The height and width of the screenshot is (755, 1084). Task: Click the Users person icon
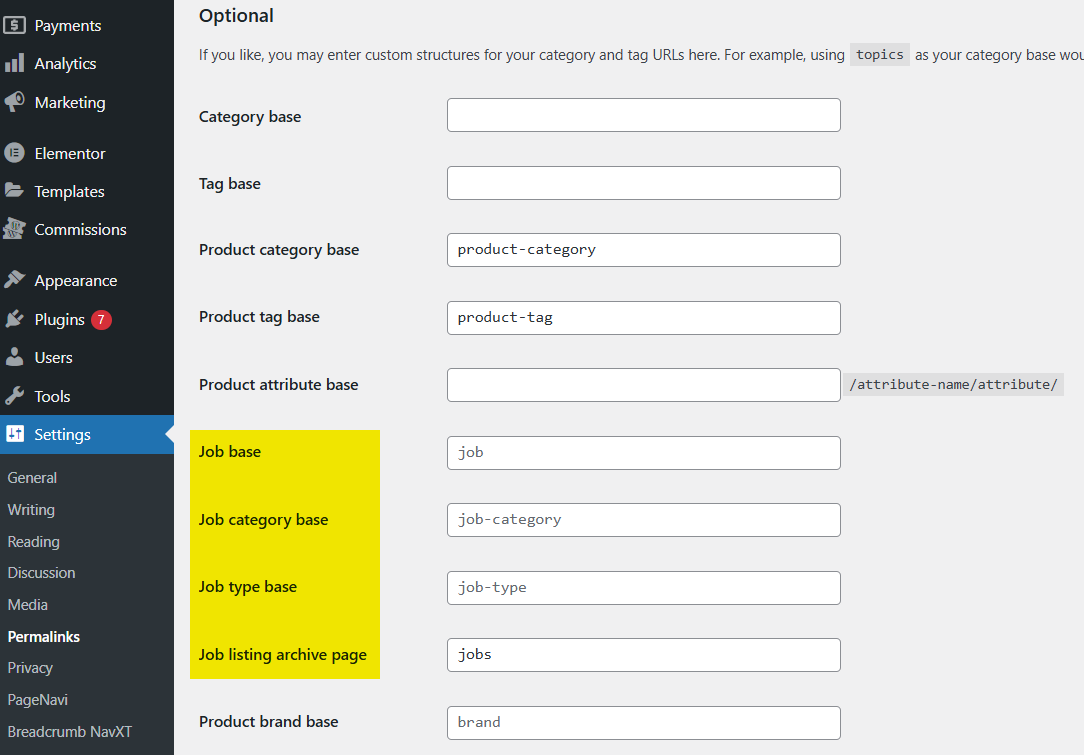(15, 357)
